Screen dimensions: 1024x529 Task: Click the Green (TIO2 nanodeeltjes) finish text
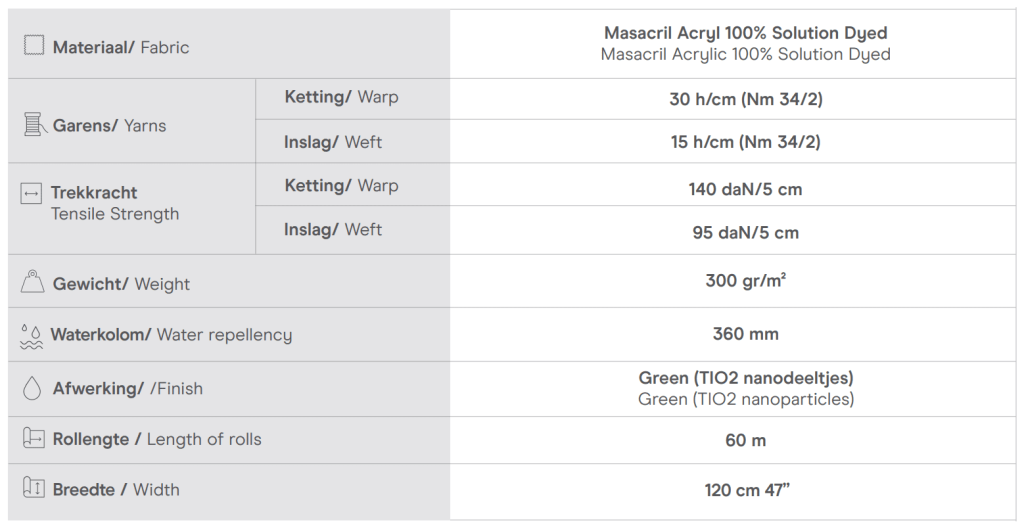(x=745, y=379)
